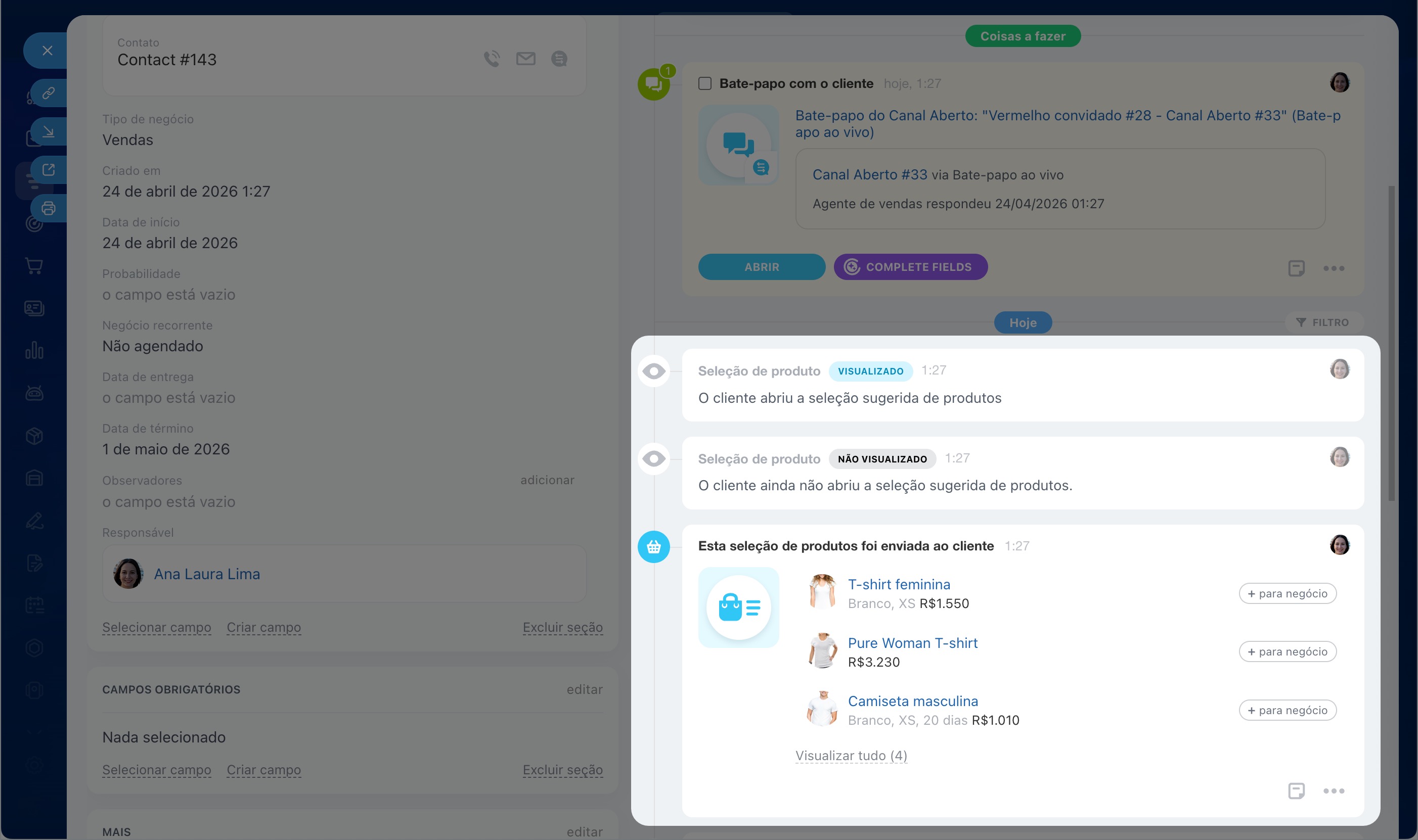Click eye icon of the VISUALIZADO entry

click(x=653, y=371)
